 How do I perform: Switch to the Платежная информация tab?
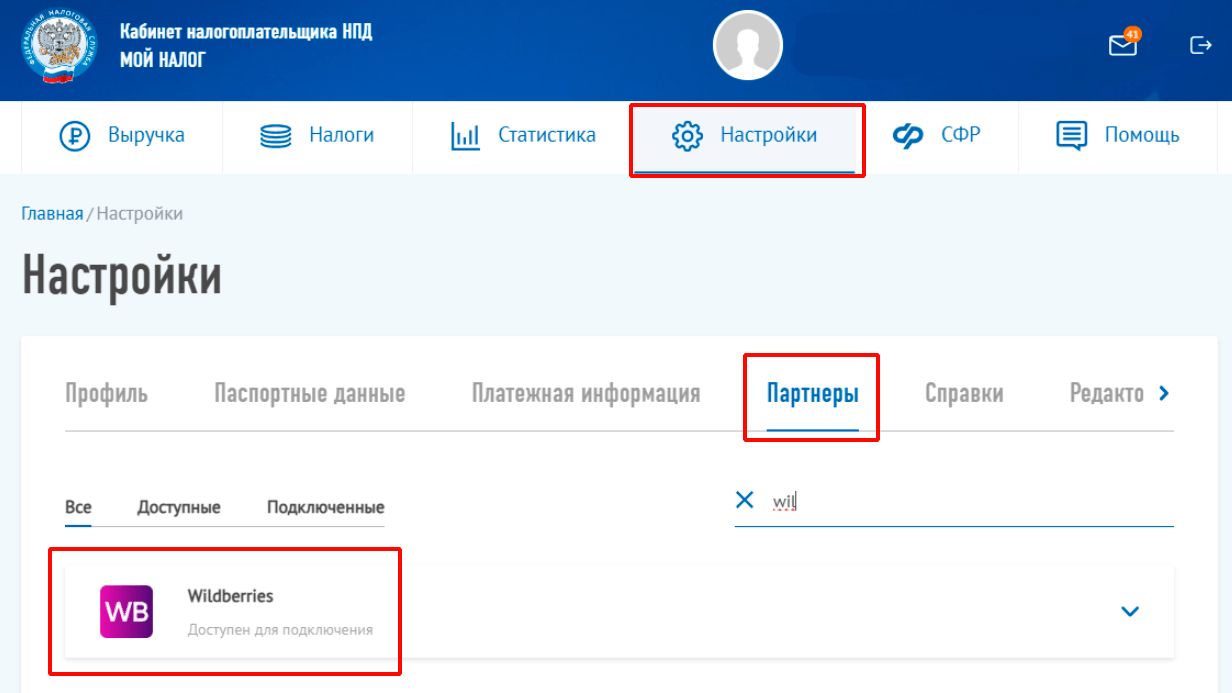(x=586, y=394)
